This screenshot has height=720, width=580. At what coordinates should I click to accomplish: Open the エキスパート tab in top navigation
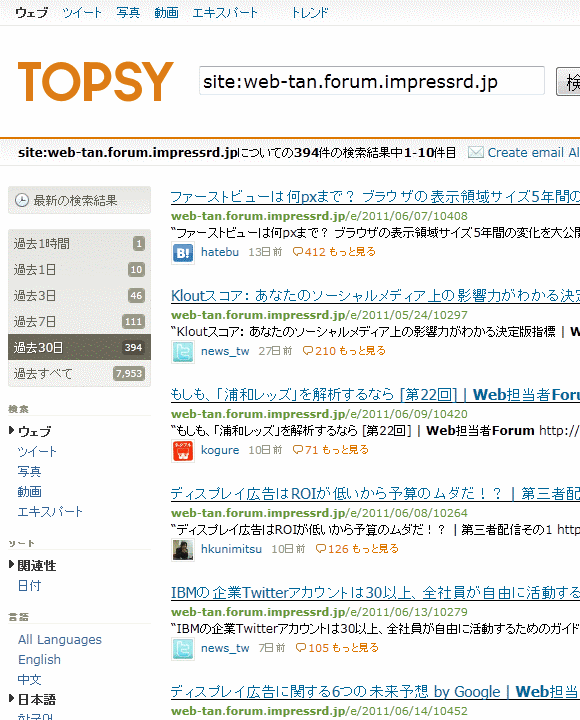225,13
